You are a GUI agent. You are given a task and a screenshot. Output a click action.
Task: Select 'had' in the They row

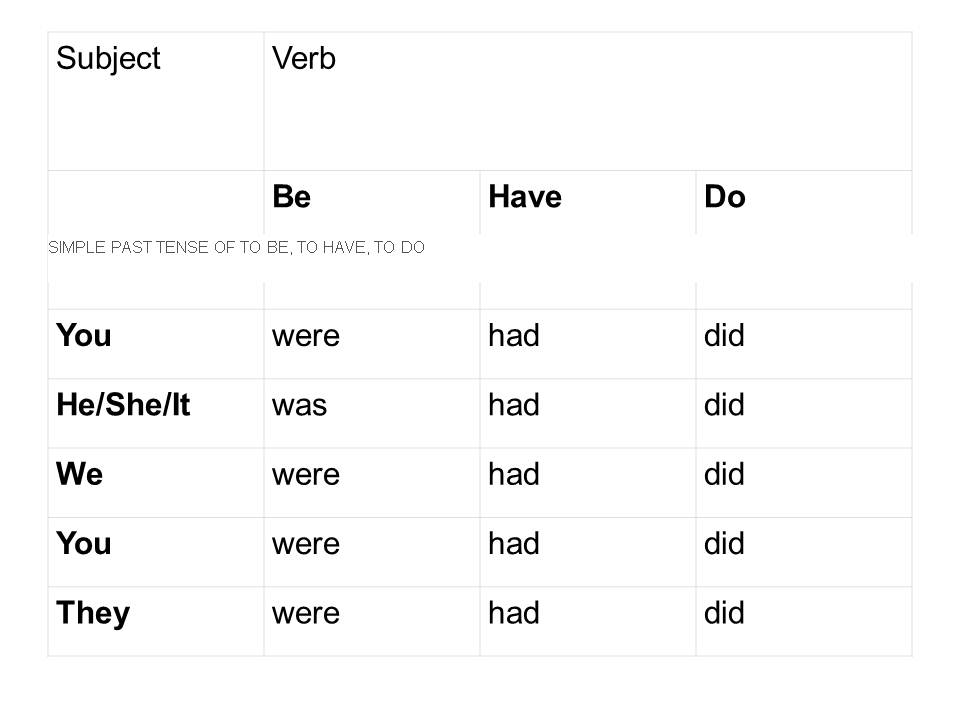514,613
